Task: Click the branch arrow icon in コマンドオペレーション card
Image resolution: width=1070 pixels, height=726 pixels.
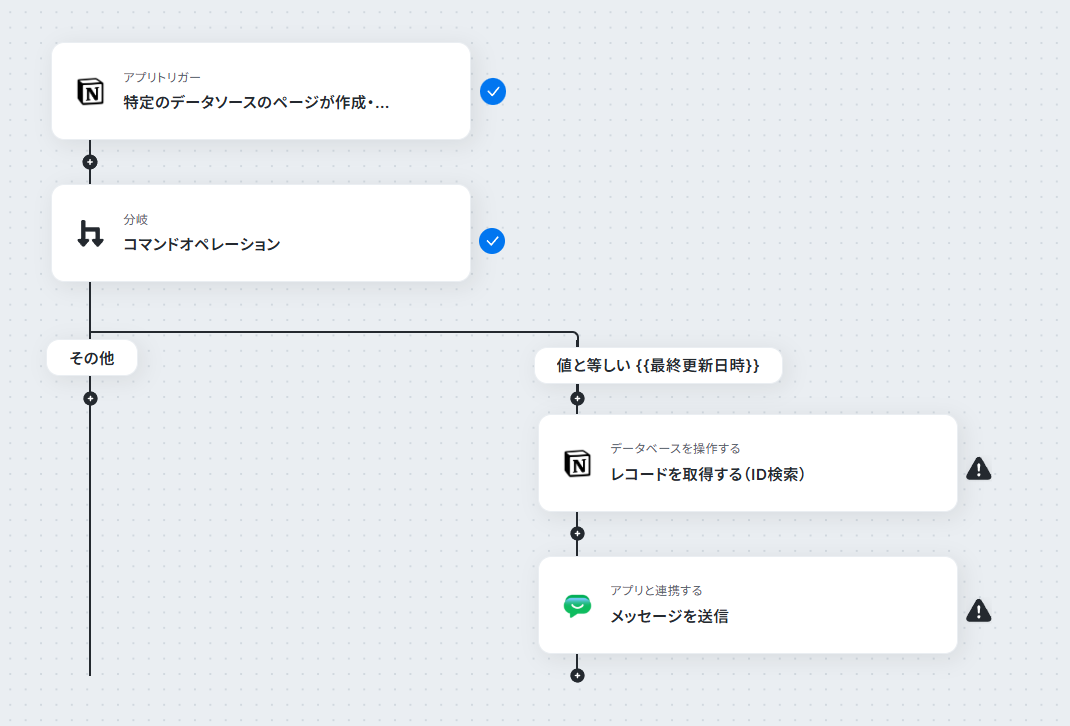Action: tap(90, 233)
